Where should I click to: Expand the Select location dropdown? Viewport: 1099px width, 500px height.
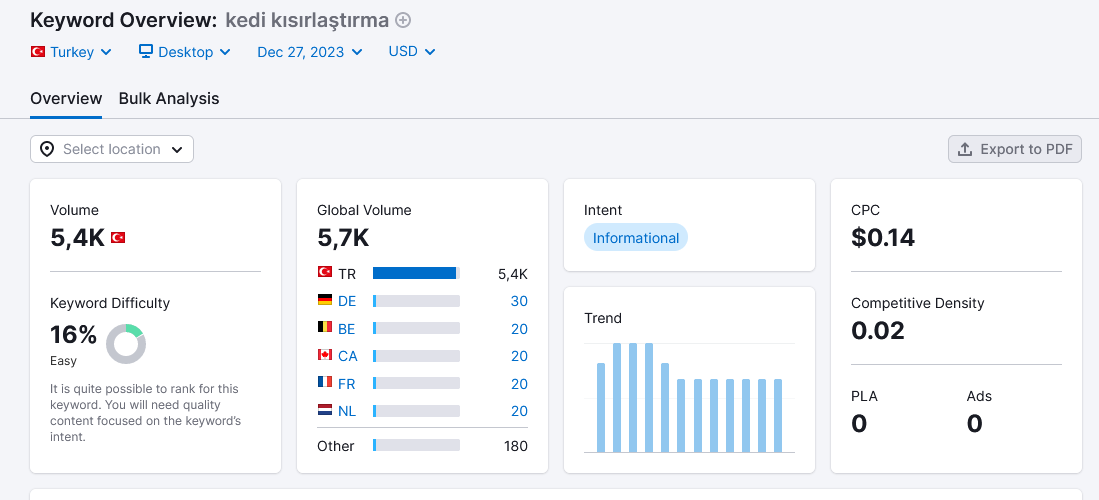pos(111,149)
